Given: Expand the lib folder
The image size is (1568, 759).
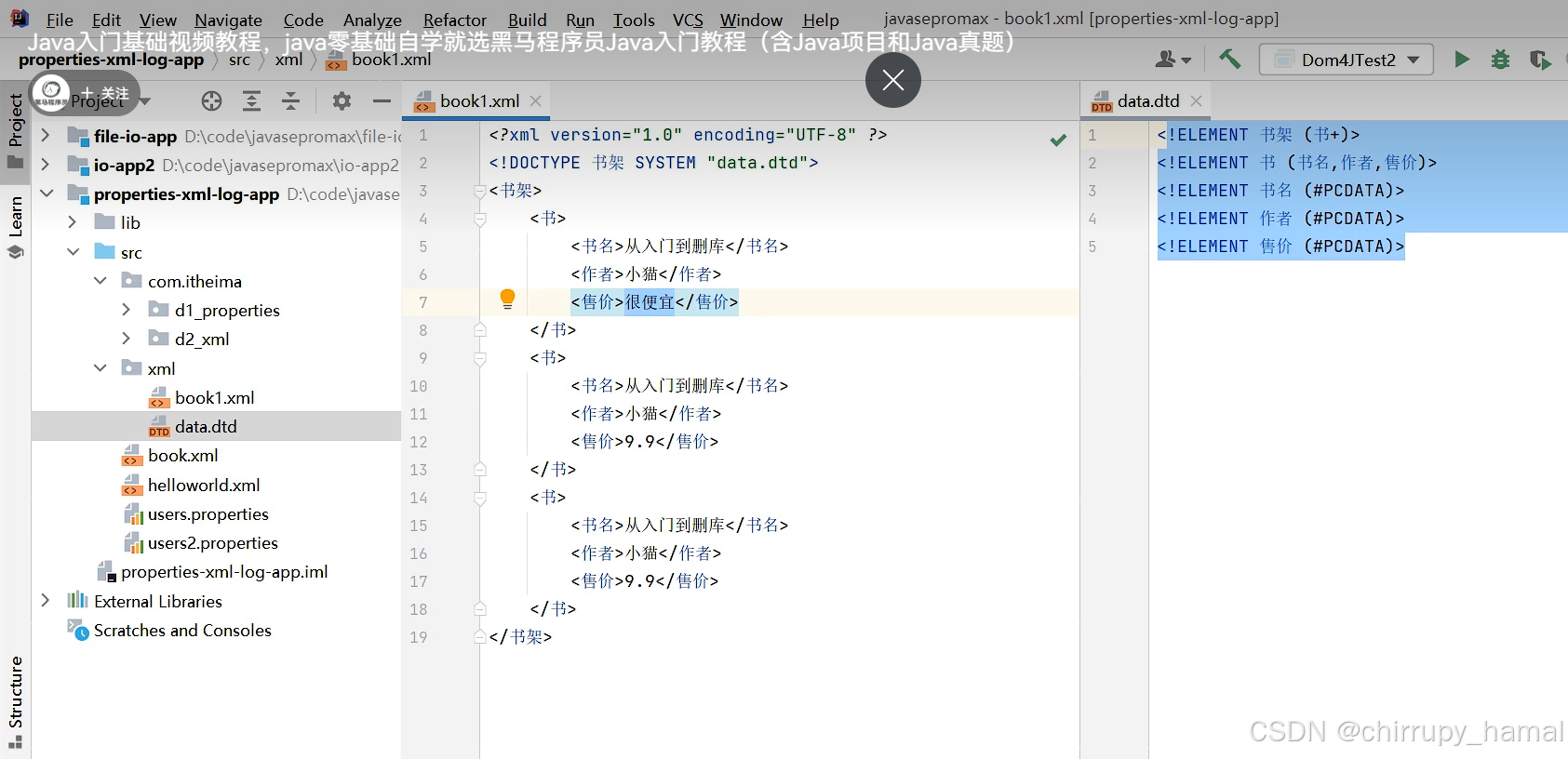Looking at the screenshot, I should pos(73,222).
